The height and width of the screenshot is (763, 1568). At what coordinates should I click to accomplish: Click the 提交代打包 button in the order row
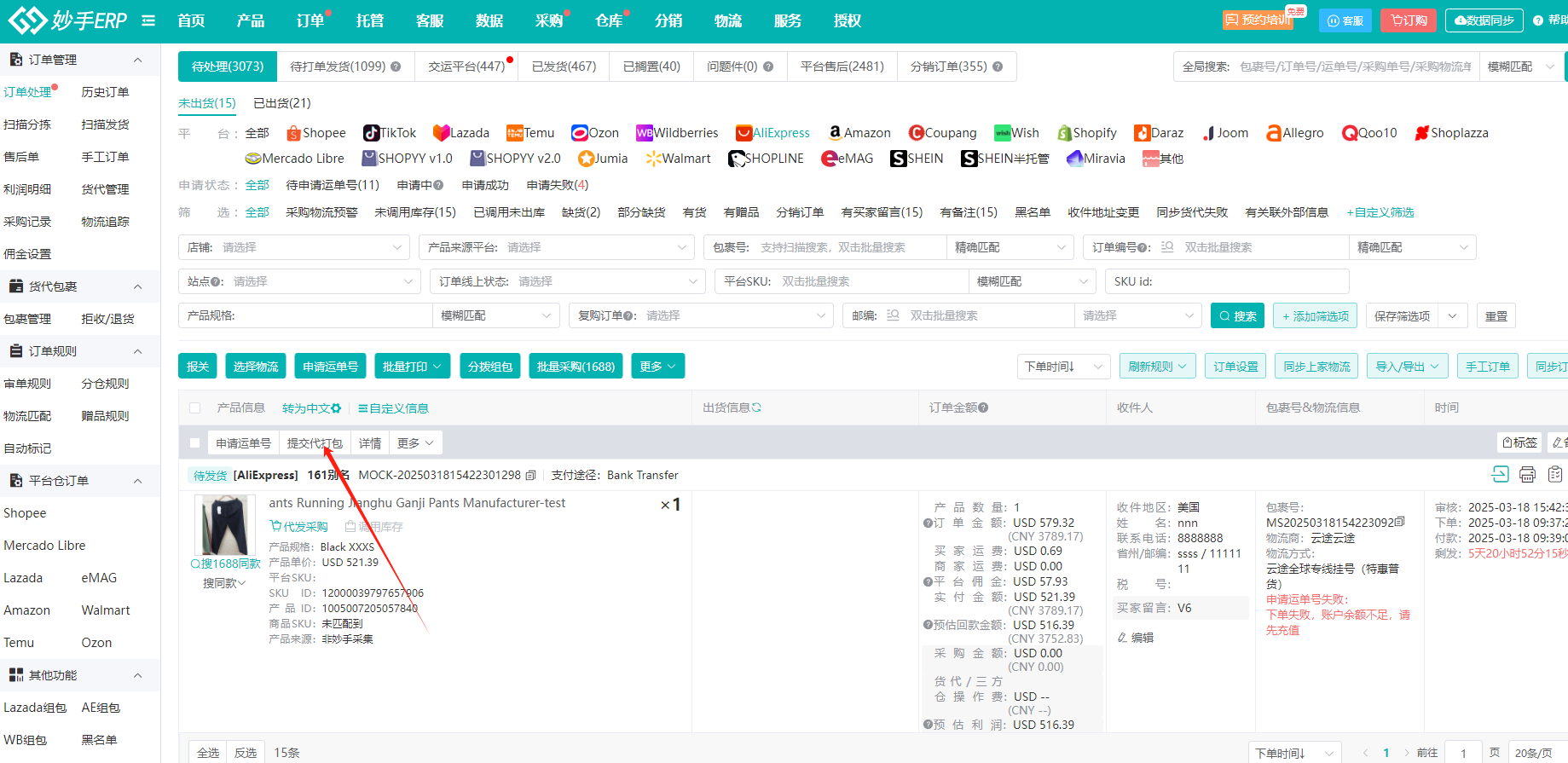[315, 443]
